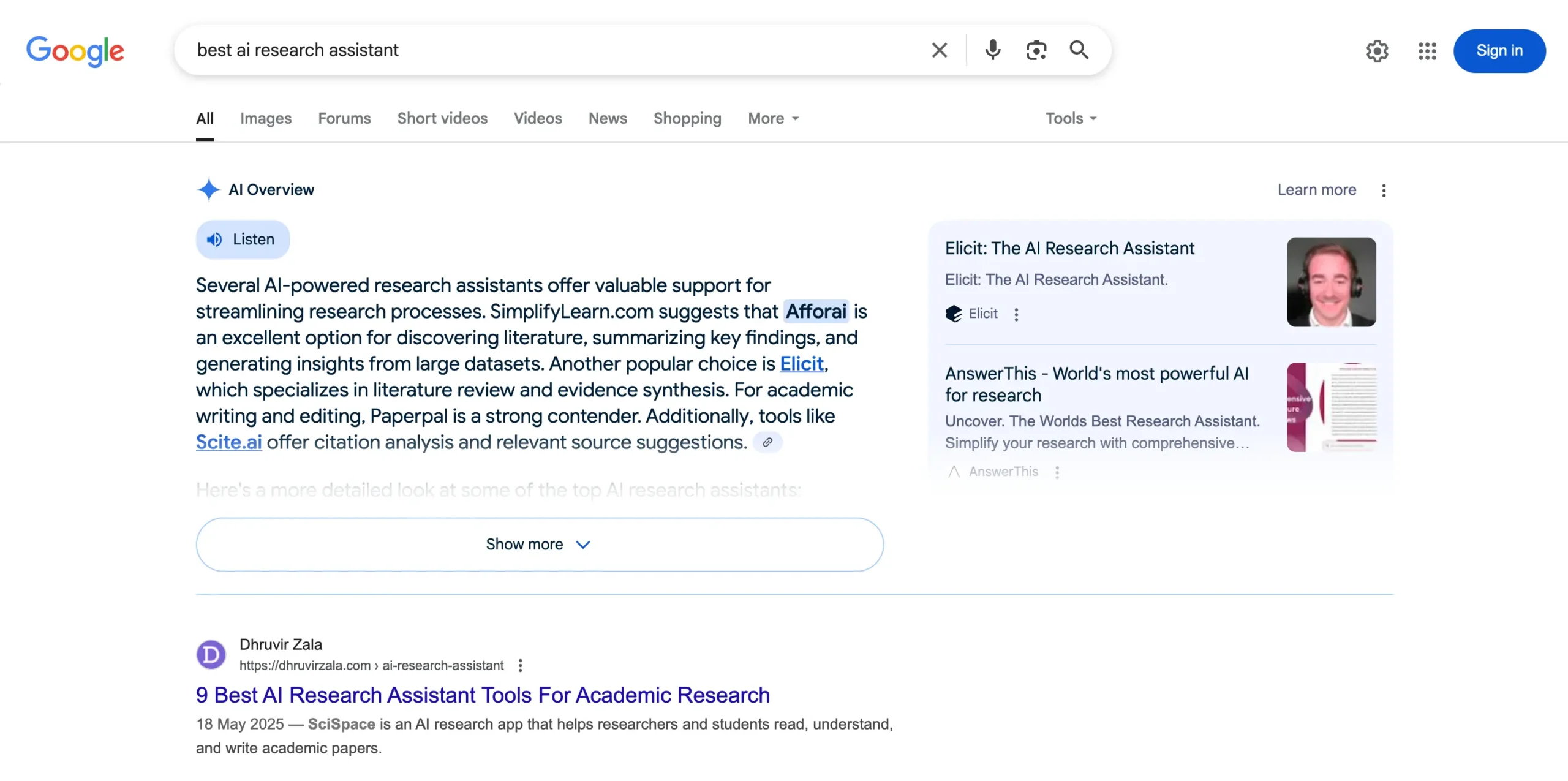
Task: Select the All tab
Action: 205,118
